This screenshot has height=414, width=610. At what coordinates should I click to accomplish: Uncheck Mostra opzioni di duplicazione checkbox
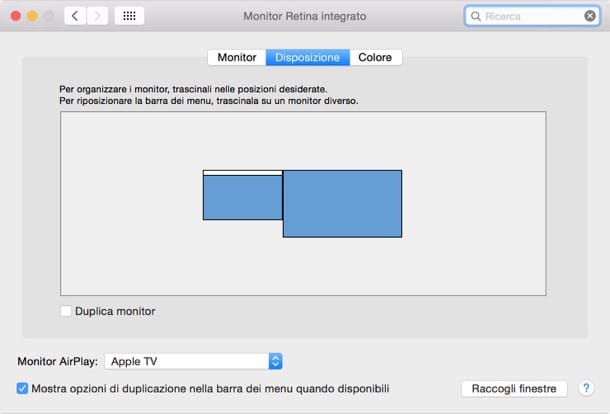pos(22,388)
